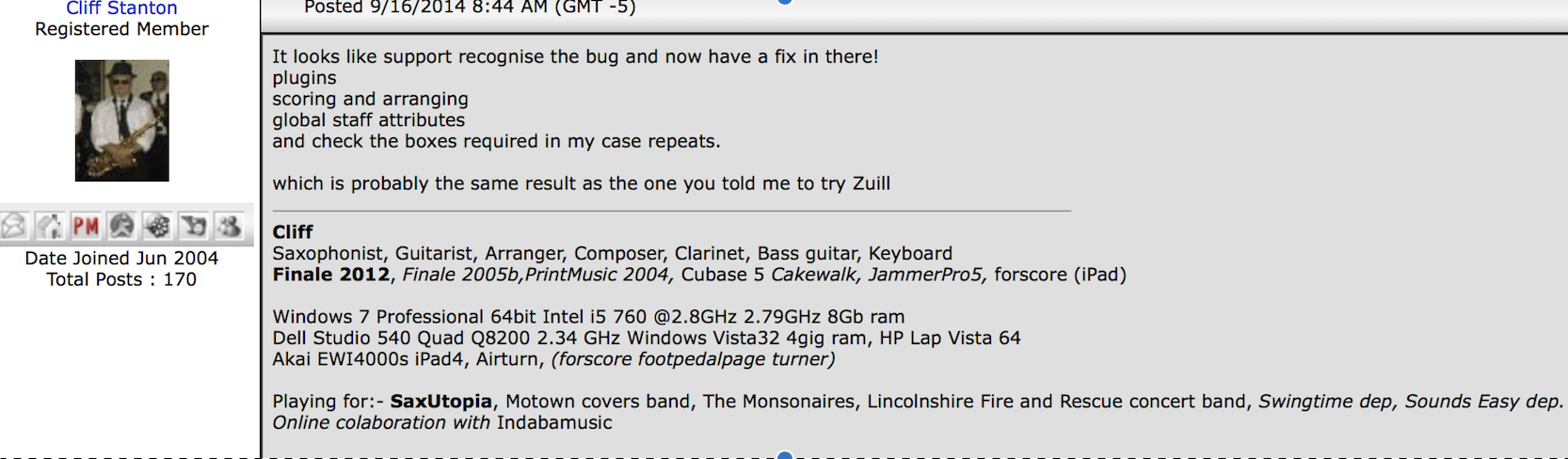Screen dimensions: 1568x459
Task: Click the Registered Member label
Action: [122, 29]
